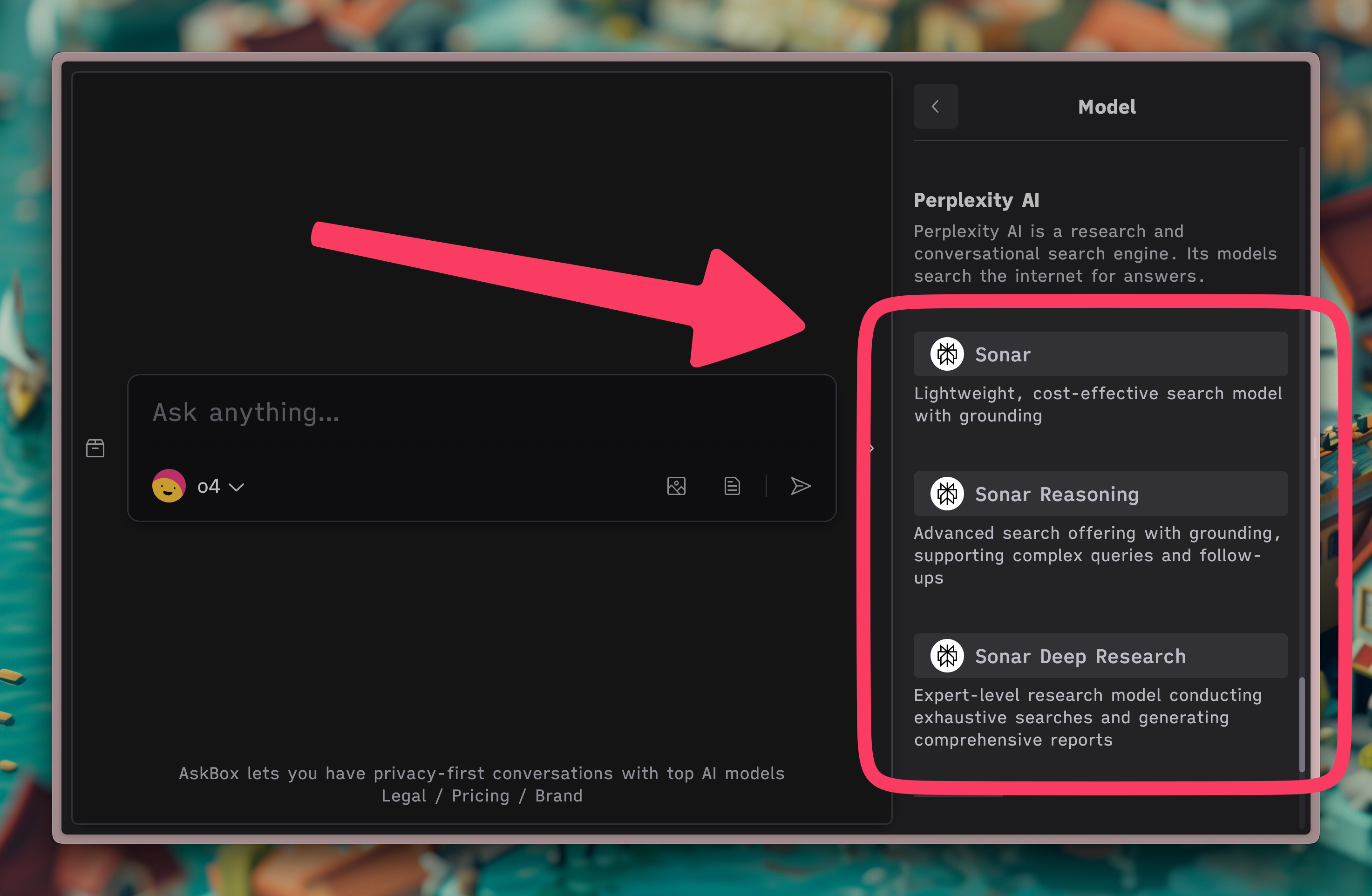The image size is (1372, 896).
Task: Choose the Sonar Reasoning model
Action: [1100, 494]
